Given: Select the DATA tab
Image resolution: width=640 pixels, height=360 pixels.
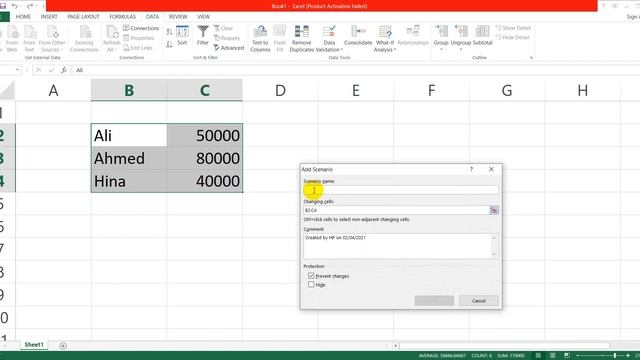Looking at the screenshot, I should pyautogui.click(x=152, y=17).
